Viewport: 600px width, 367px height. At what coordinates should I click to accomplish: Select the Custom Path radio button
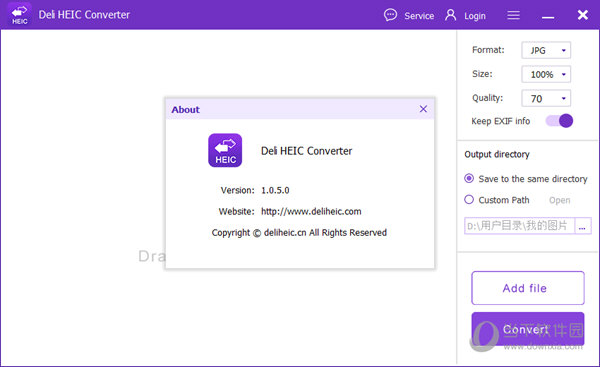(x=469, y=200)
